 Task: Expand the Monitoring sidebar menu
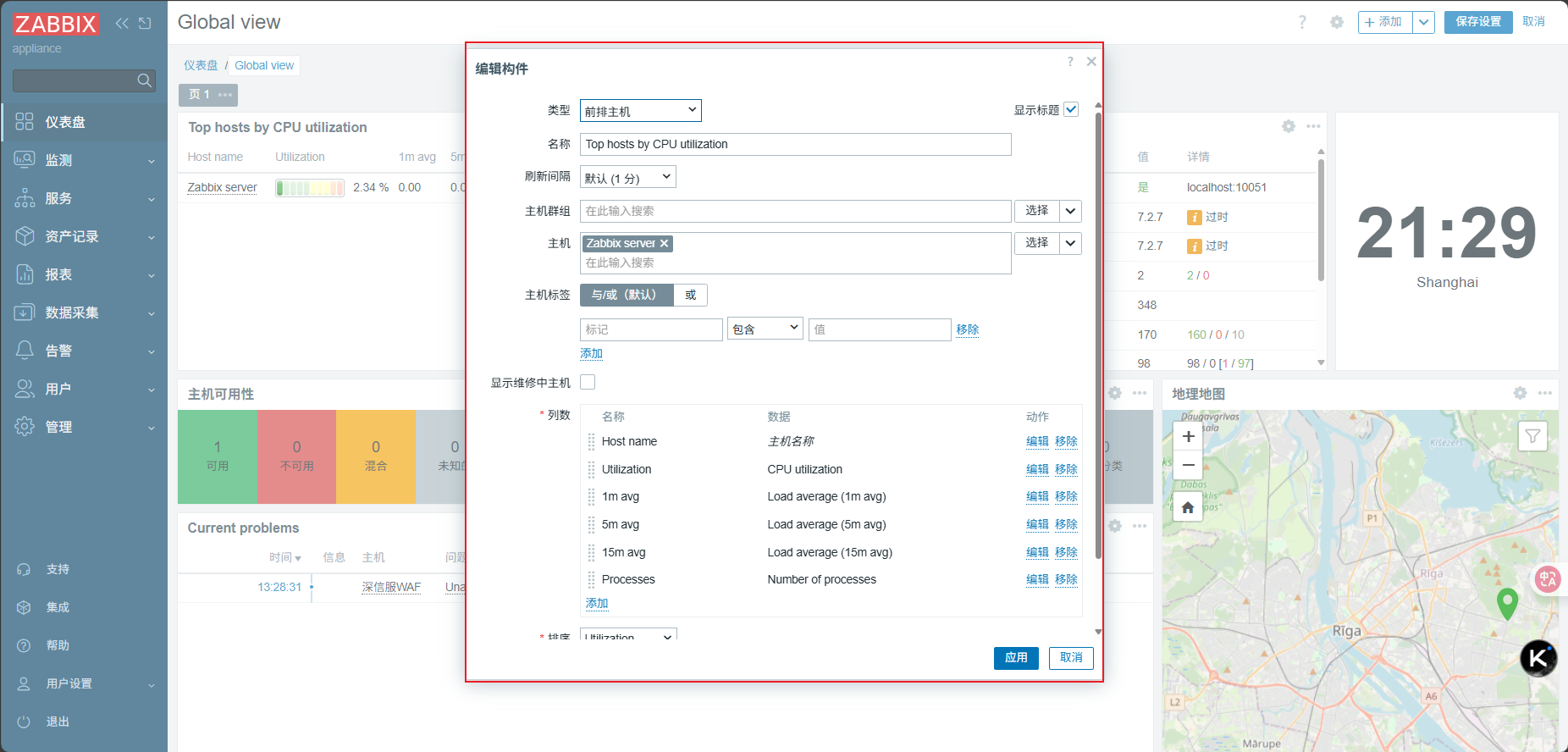pos(85,160)
